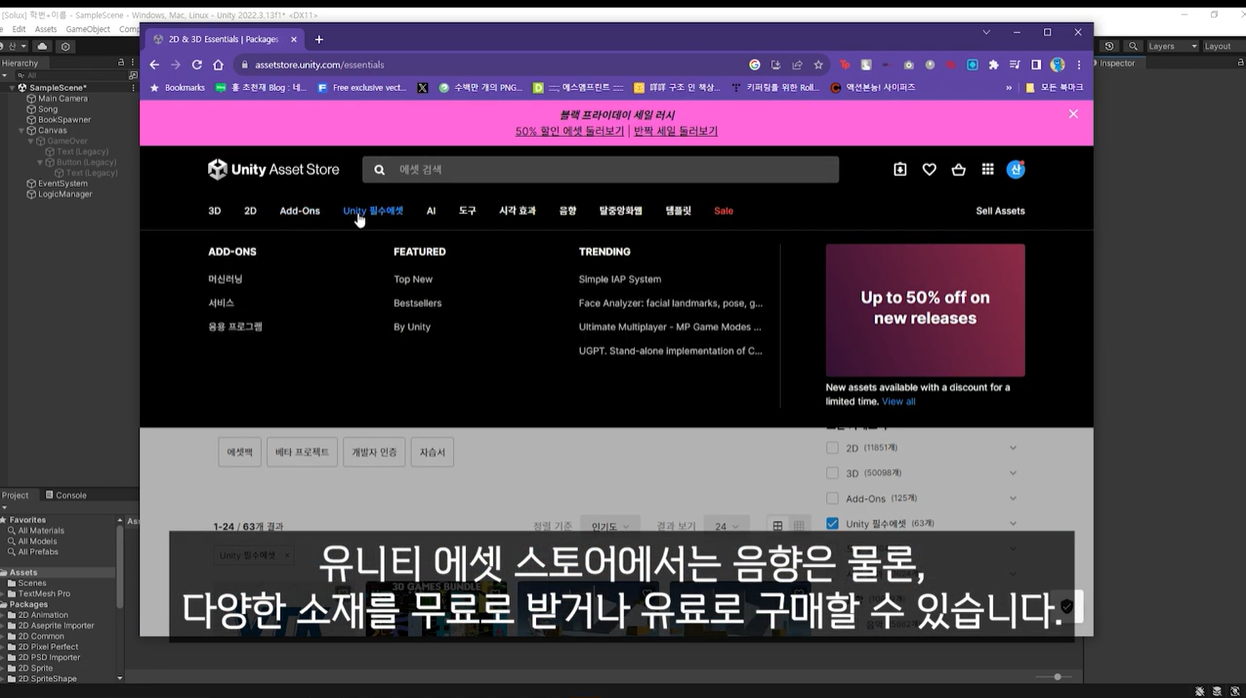The image size is (1246, 698).
Task: Open the Layers dropdown in Unity
Action: pyautogui.click(x=1171, y=46)
